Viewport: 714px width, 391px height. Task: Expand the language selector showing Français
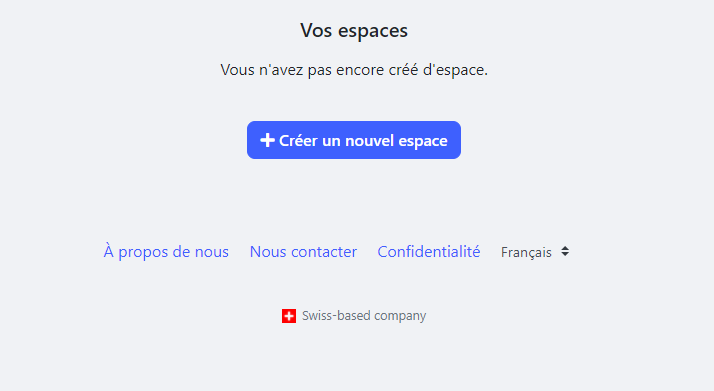[536, 252]
